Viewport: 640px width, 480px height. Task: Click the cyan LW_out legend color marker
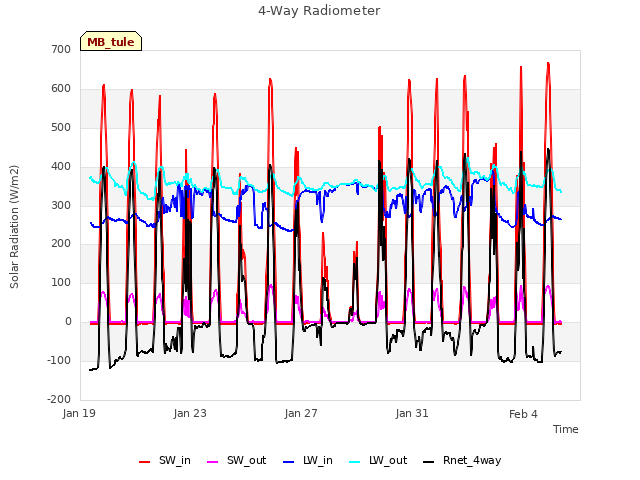(355, 462)
